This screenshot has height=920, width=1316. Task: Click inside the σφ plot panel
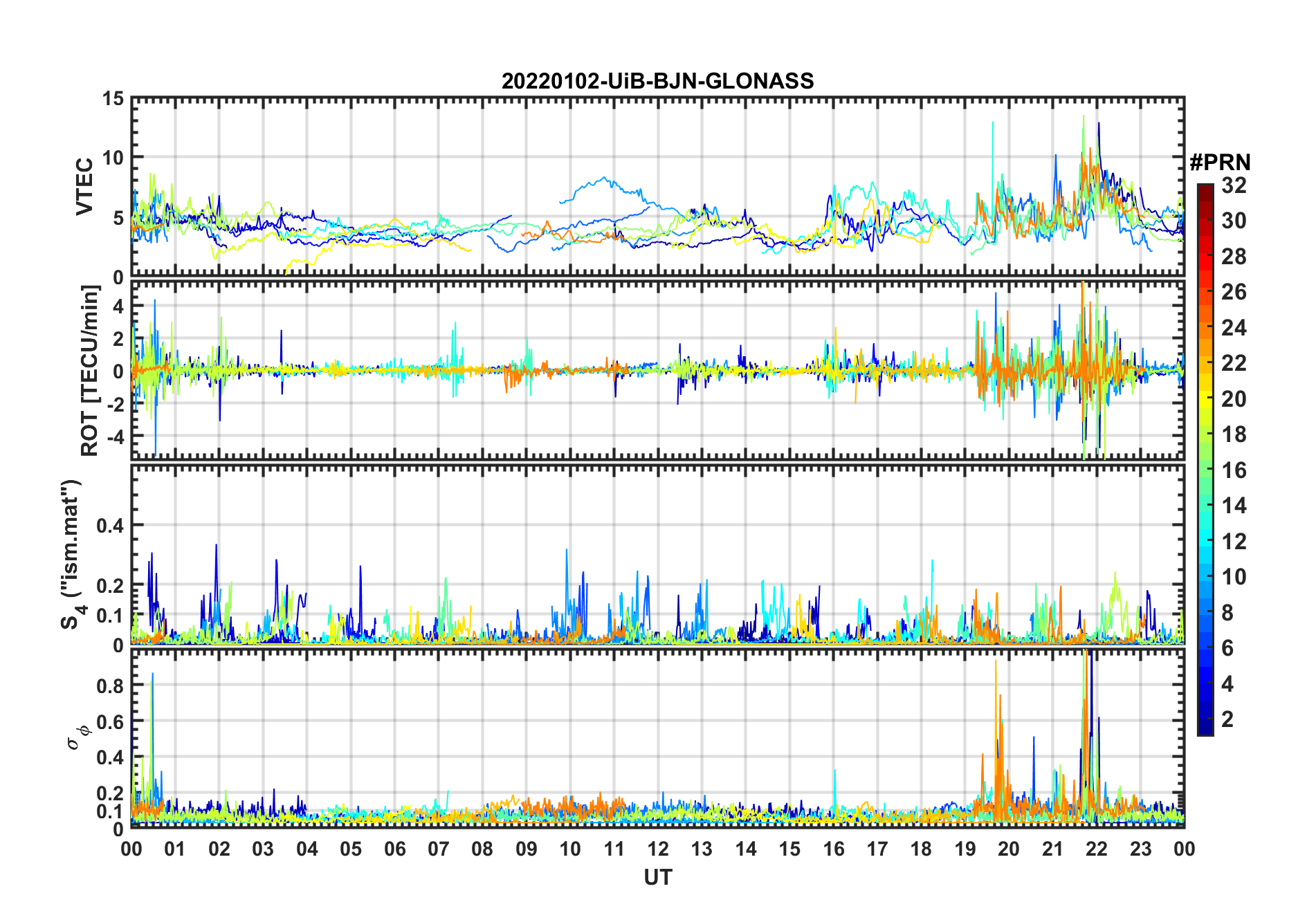tap(657, 738)
